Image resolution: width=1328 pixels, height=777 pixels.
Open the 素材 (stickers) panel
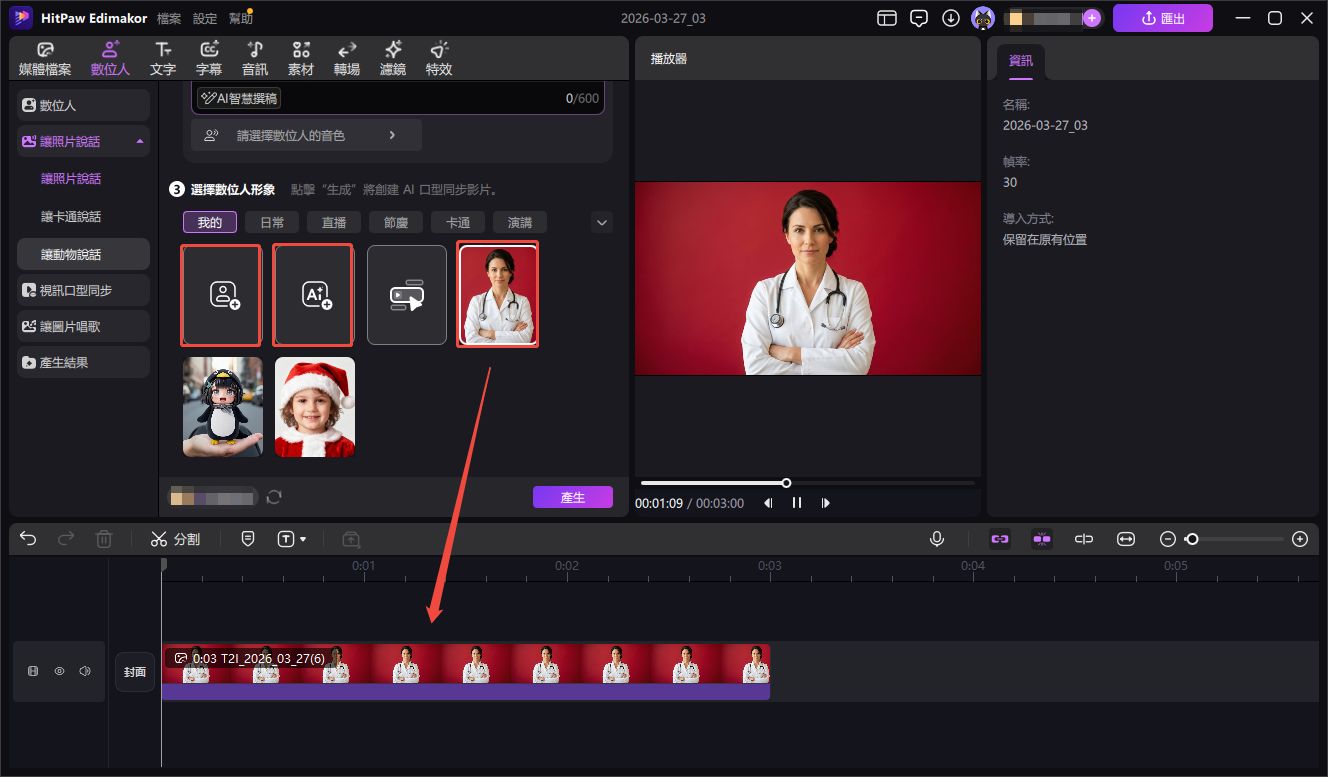click(300, 57)
